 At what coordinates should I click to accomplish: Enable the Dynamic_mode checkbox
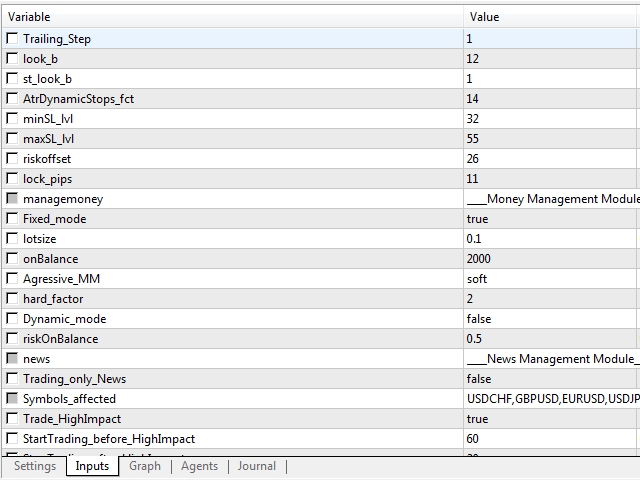coord(12,319)
